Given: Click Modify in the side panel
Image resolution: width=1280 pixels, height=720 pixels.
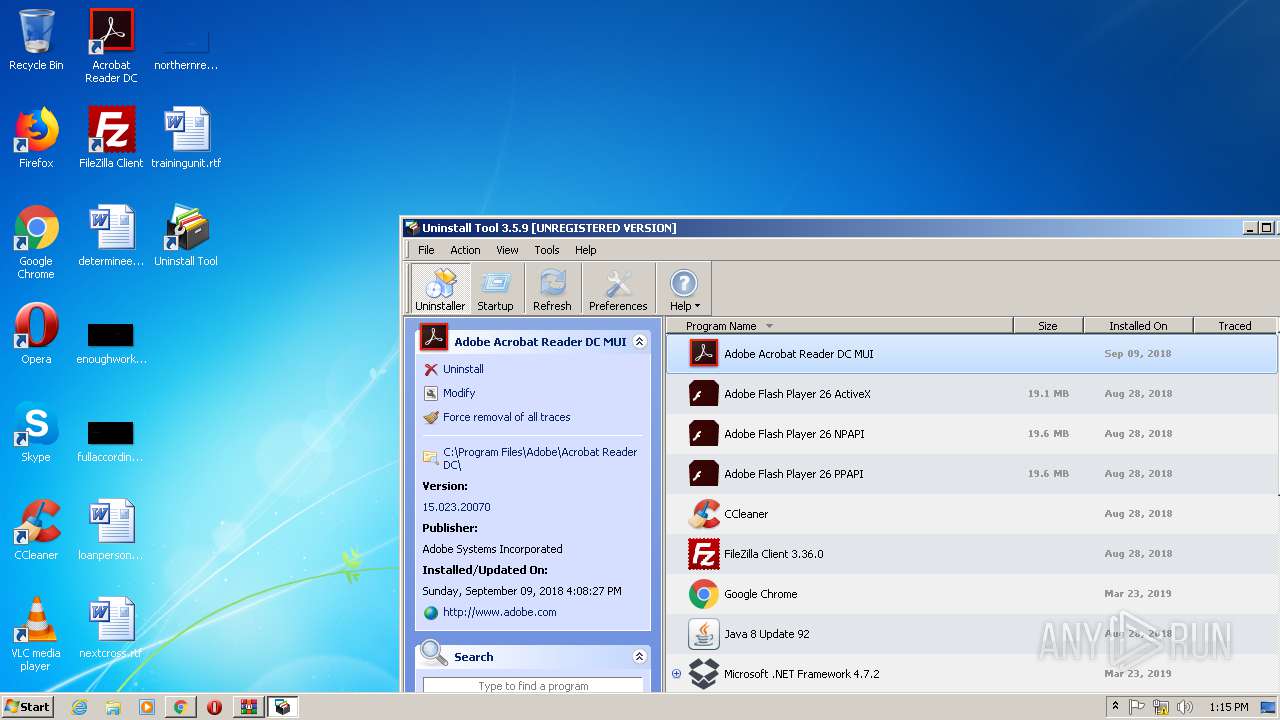Looking at the screenshot, I should click(x=459, y=393).
